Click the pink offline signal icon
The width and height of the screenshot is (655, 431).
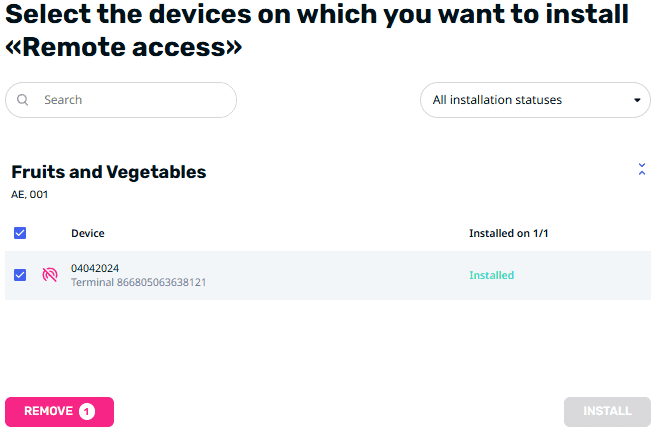click(x=50, y=275)
